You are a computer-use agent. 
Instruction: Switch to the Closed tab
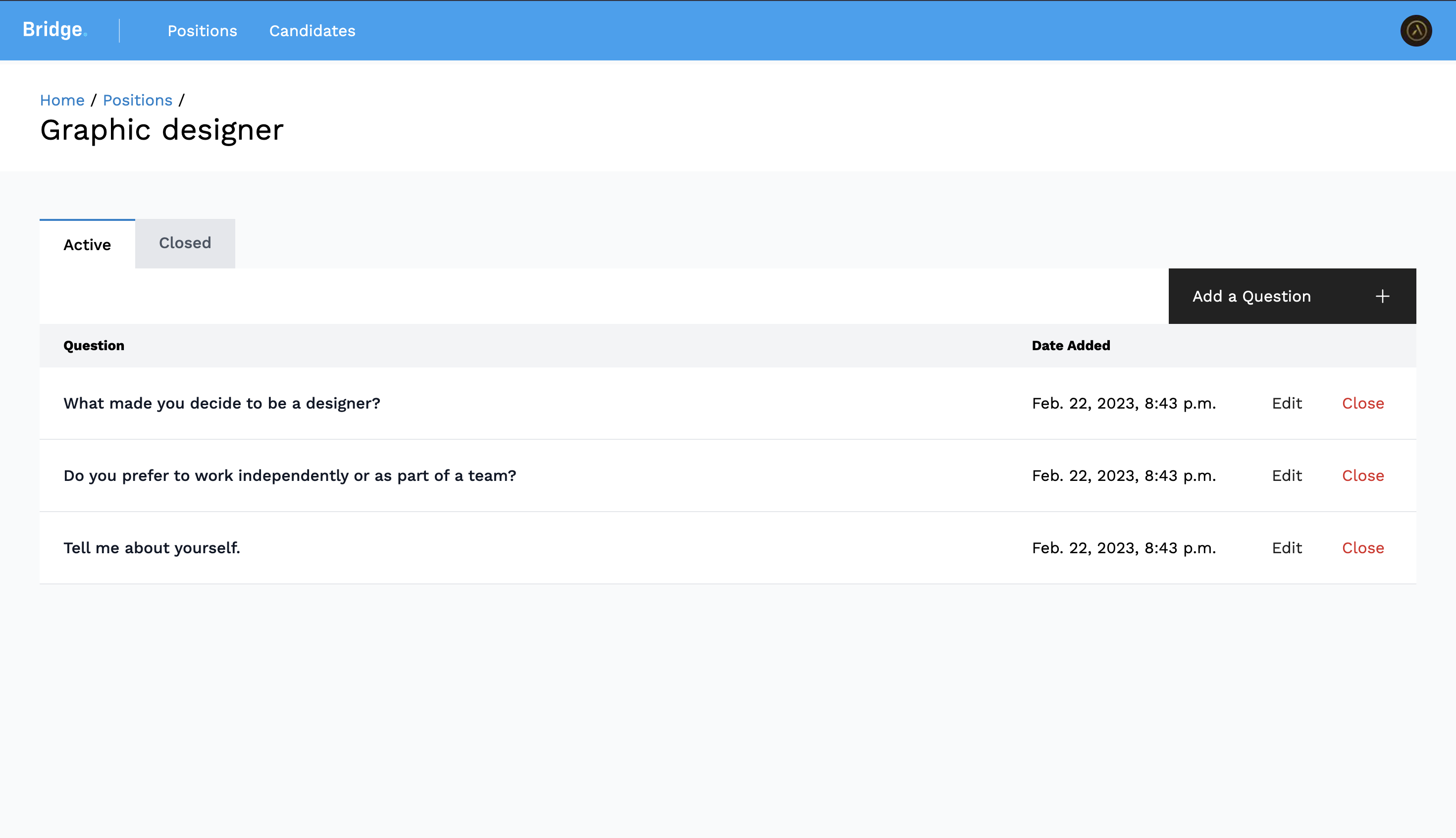pos(185,243)
